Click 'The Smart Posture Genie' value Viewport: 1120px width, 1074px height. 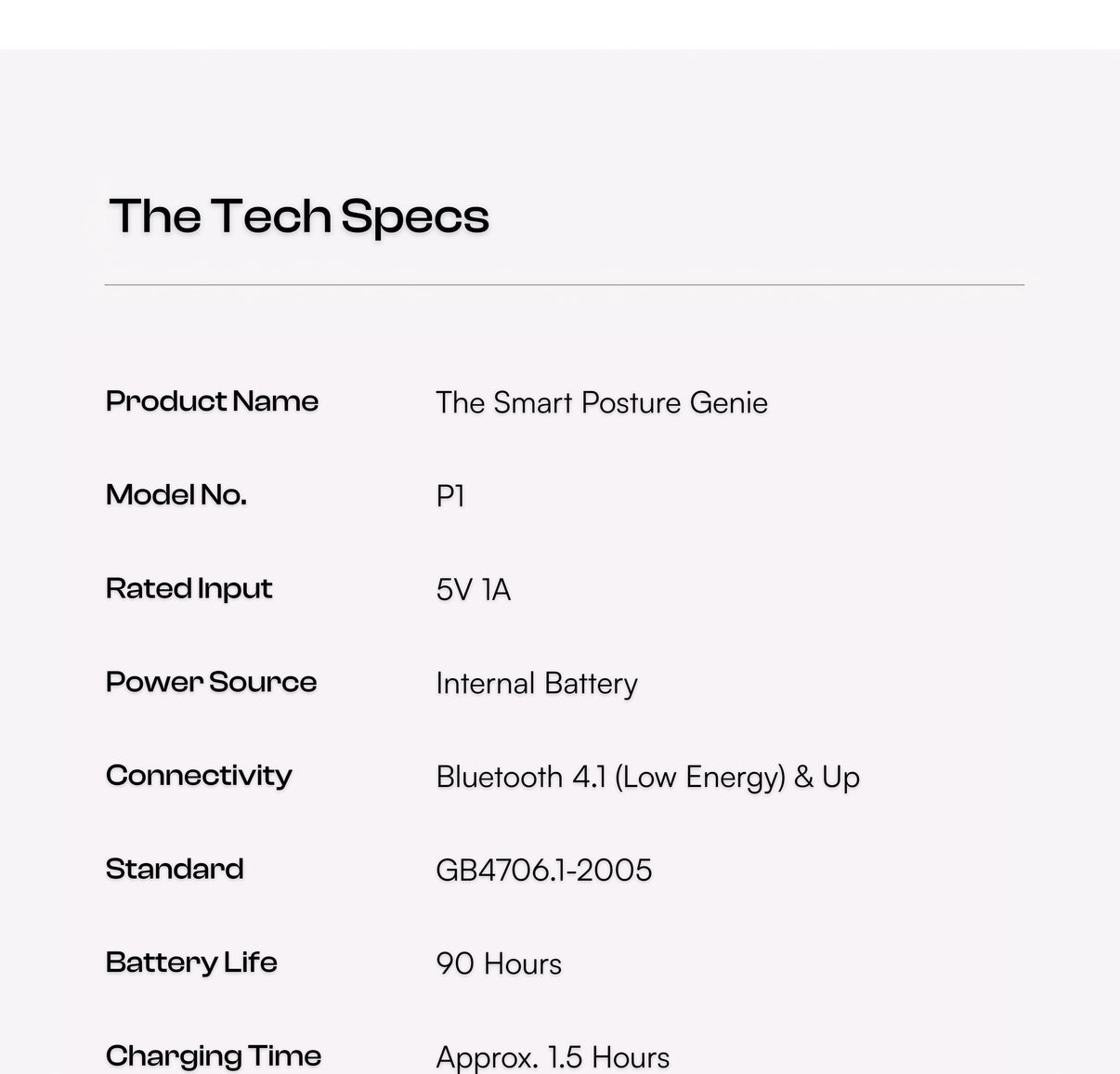[602, 402]
